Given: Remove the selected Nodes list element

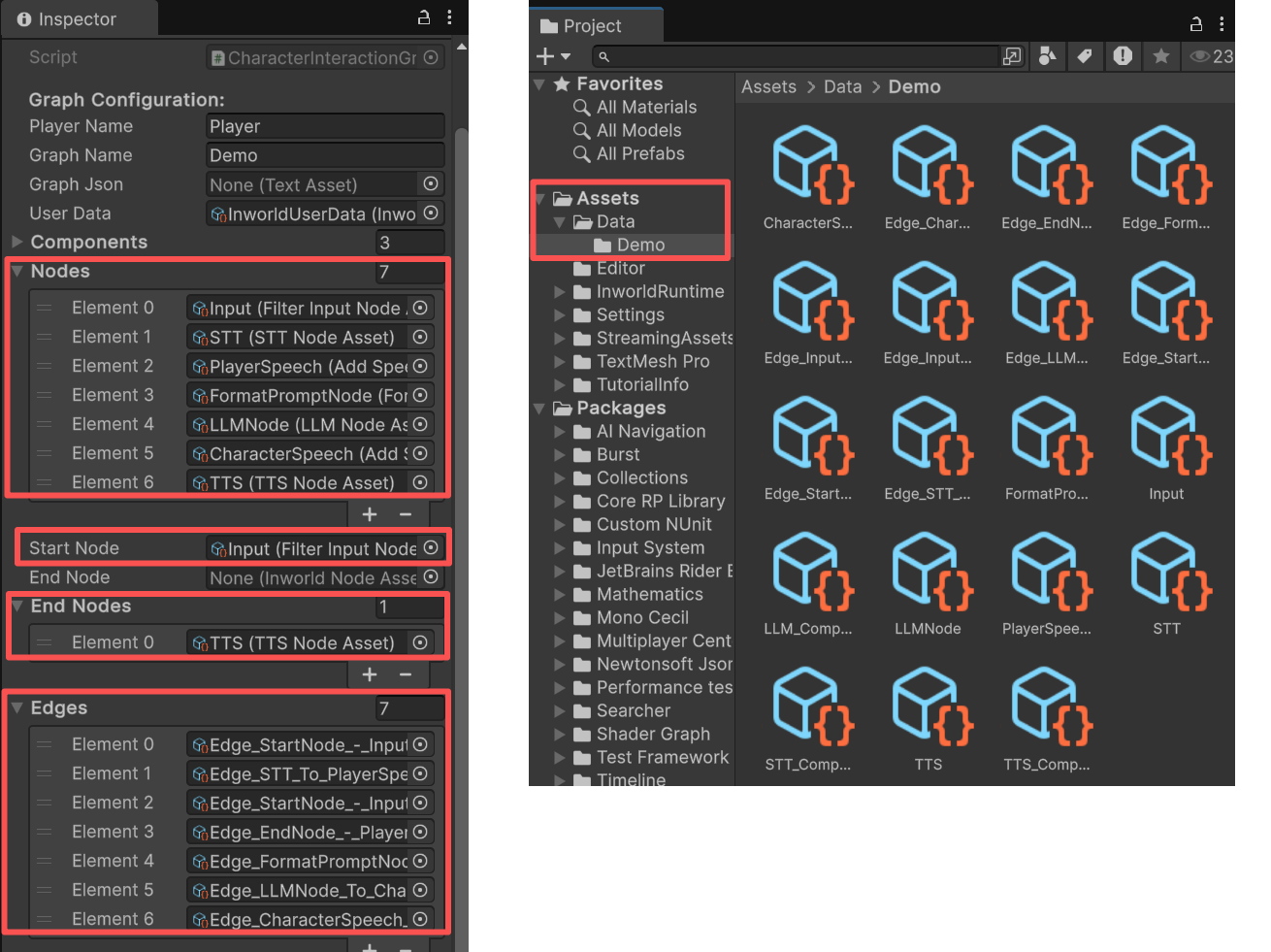Looking at the screenshot, I should (406, 514).
